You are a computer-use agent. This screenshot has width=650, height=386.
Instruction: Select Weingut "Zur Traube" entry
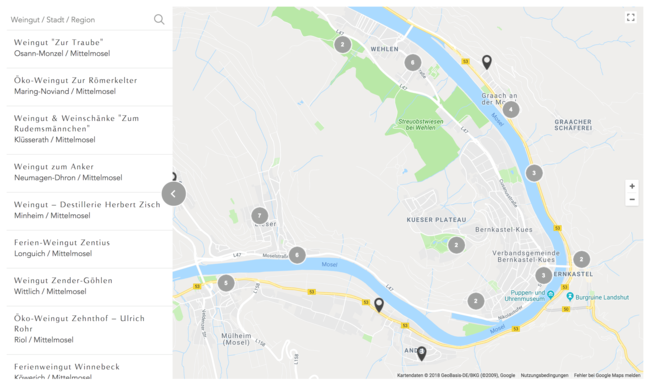(x=90, y=48)
